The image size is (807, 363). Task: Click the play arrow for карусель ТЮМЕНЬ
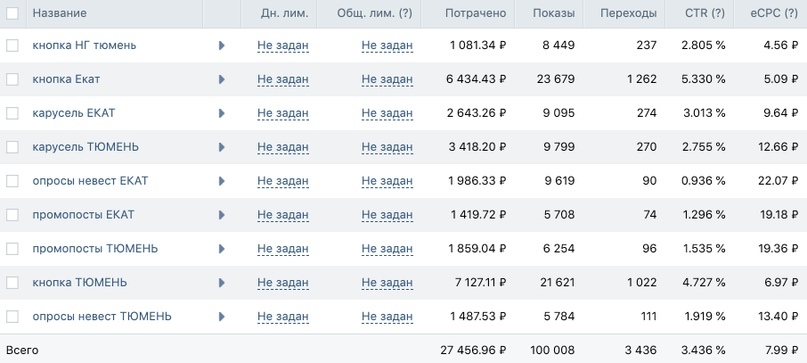221,147
